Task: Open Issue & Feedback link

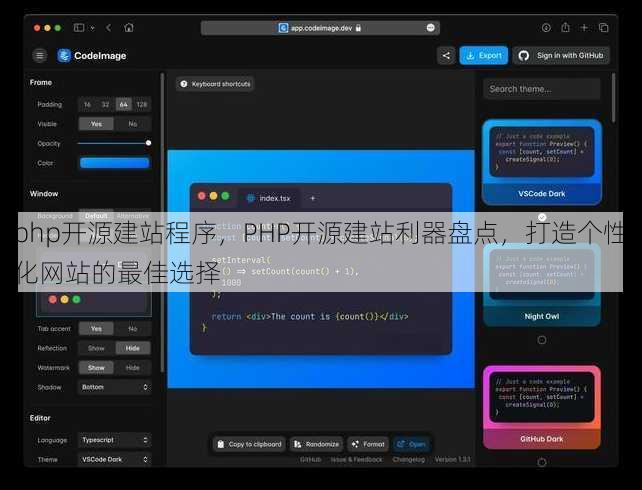Action: click(x=356, y=460)
